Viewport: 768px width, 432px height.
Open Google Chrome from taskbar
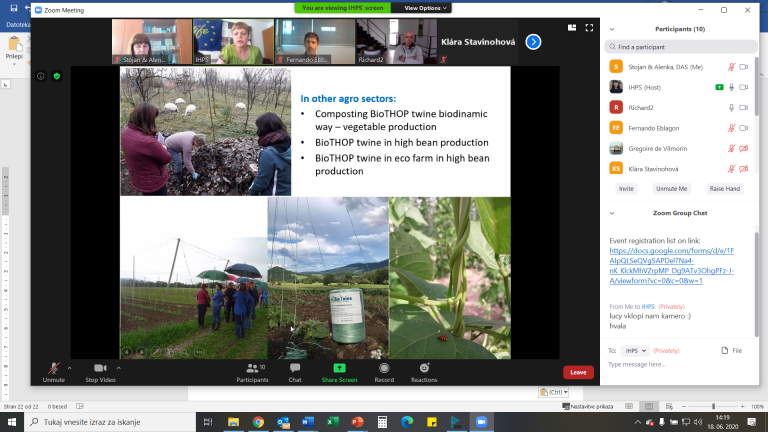tap(258, 422)
